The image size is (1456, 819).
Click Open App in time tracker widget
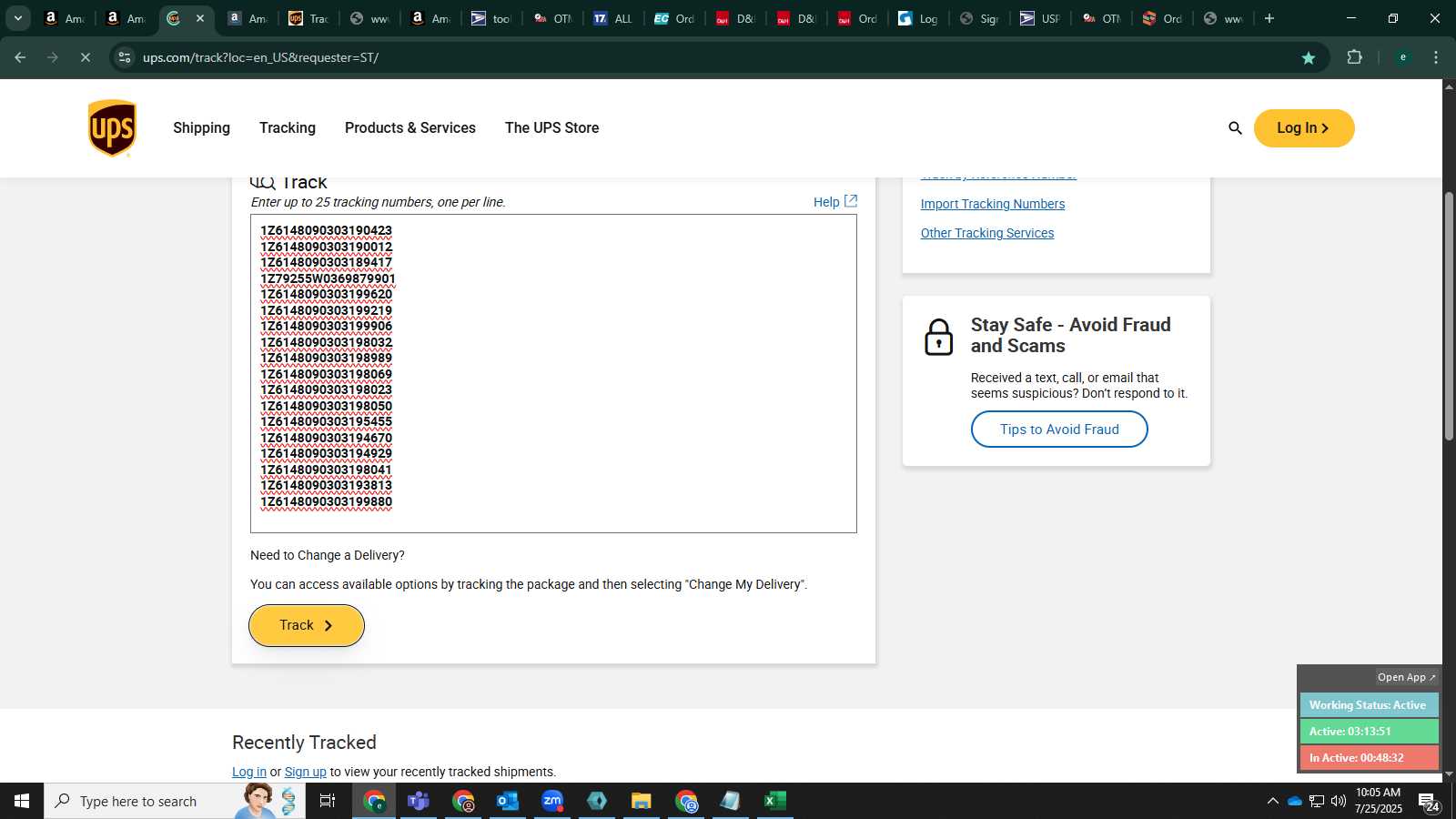click(1406, 677)
